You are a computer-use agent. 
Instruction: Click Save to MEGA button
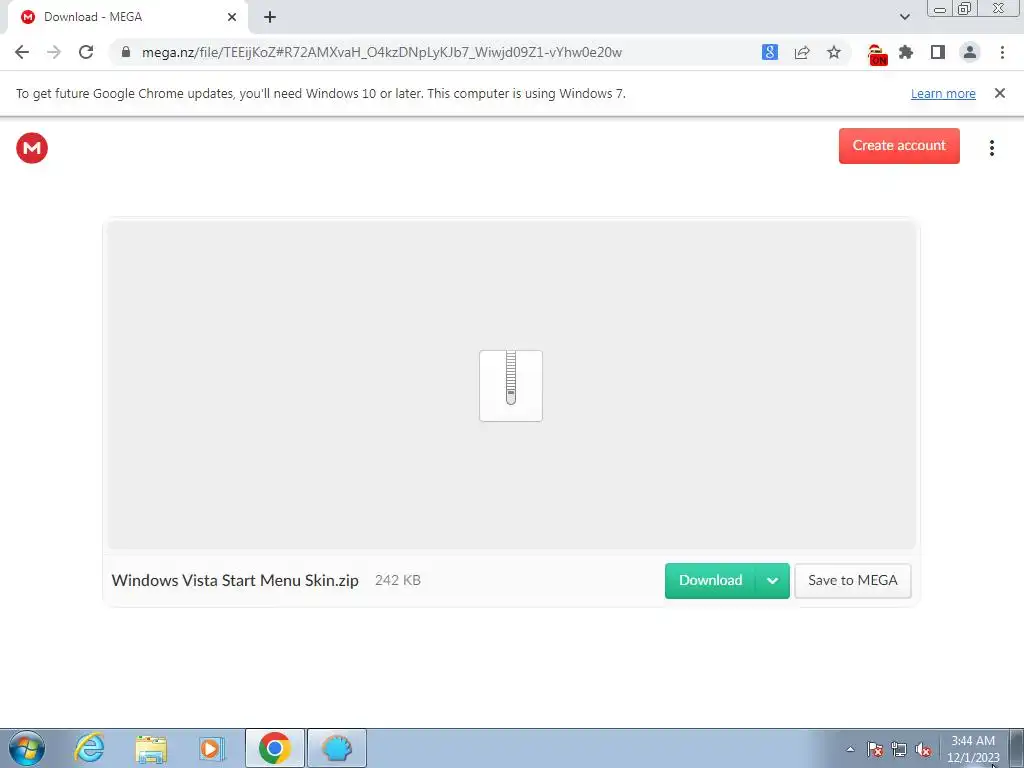tap(852, 581)
